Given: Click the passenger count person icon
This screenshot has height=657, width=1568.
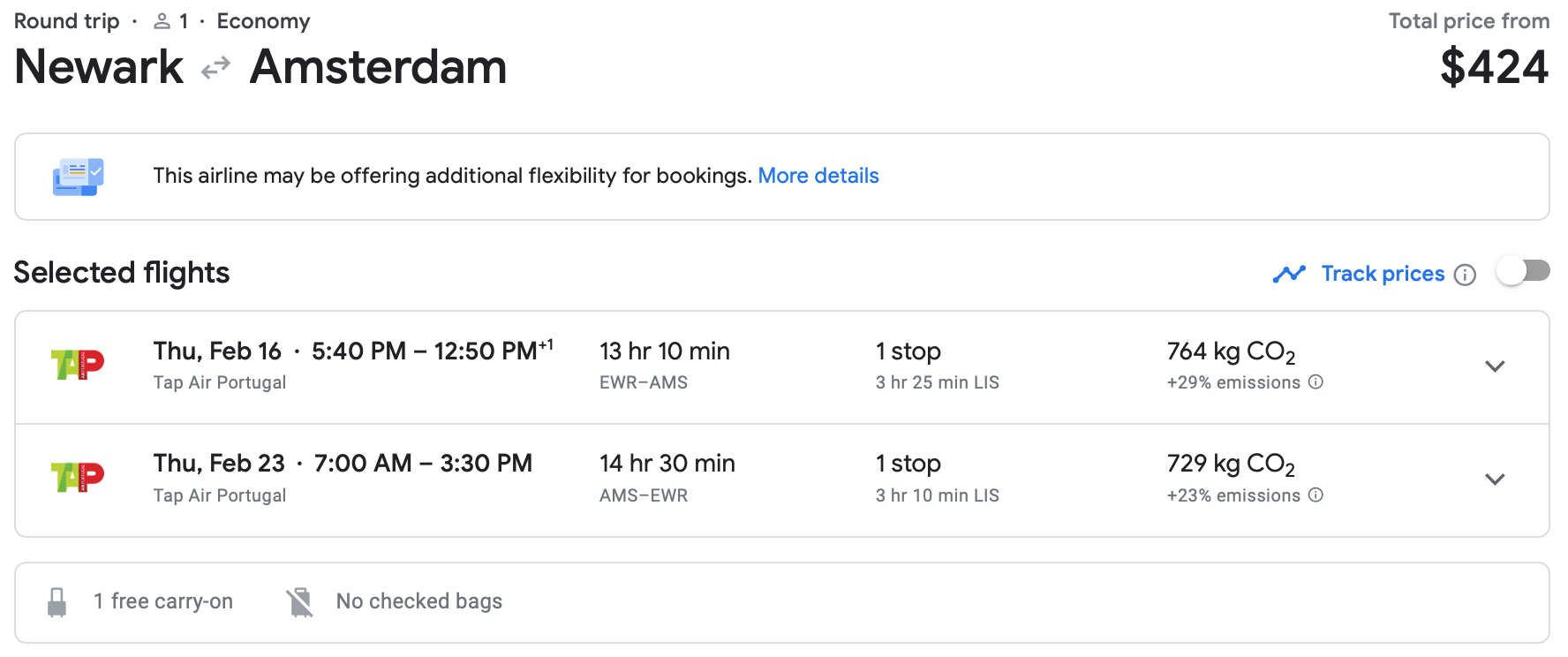Looking at the screenshot, I should click(162, 21).
